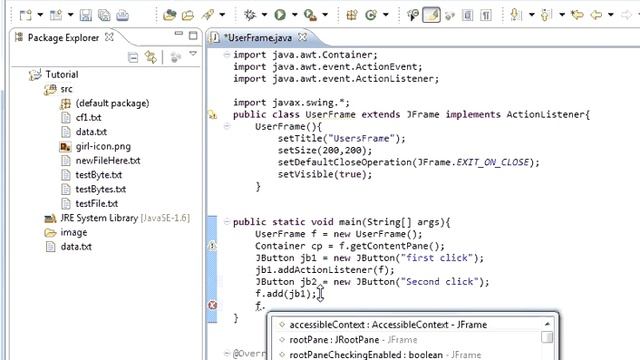
Task: Click the Debug bug icon
Action: point(250,15)
